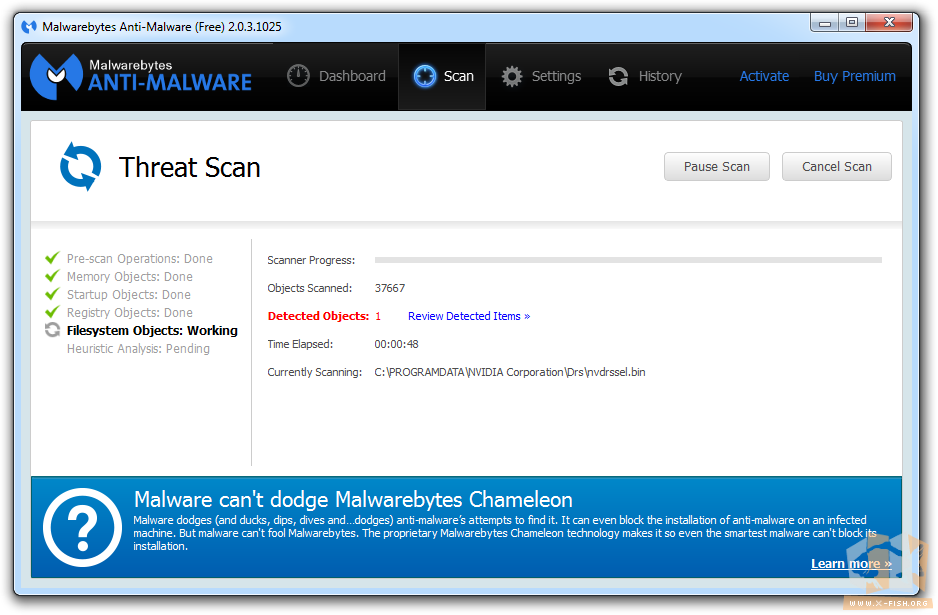Click the spinner icon beside Filesystem Objects

click(53, 330)
